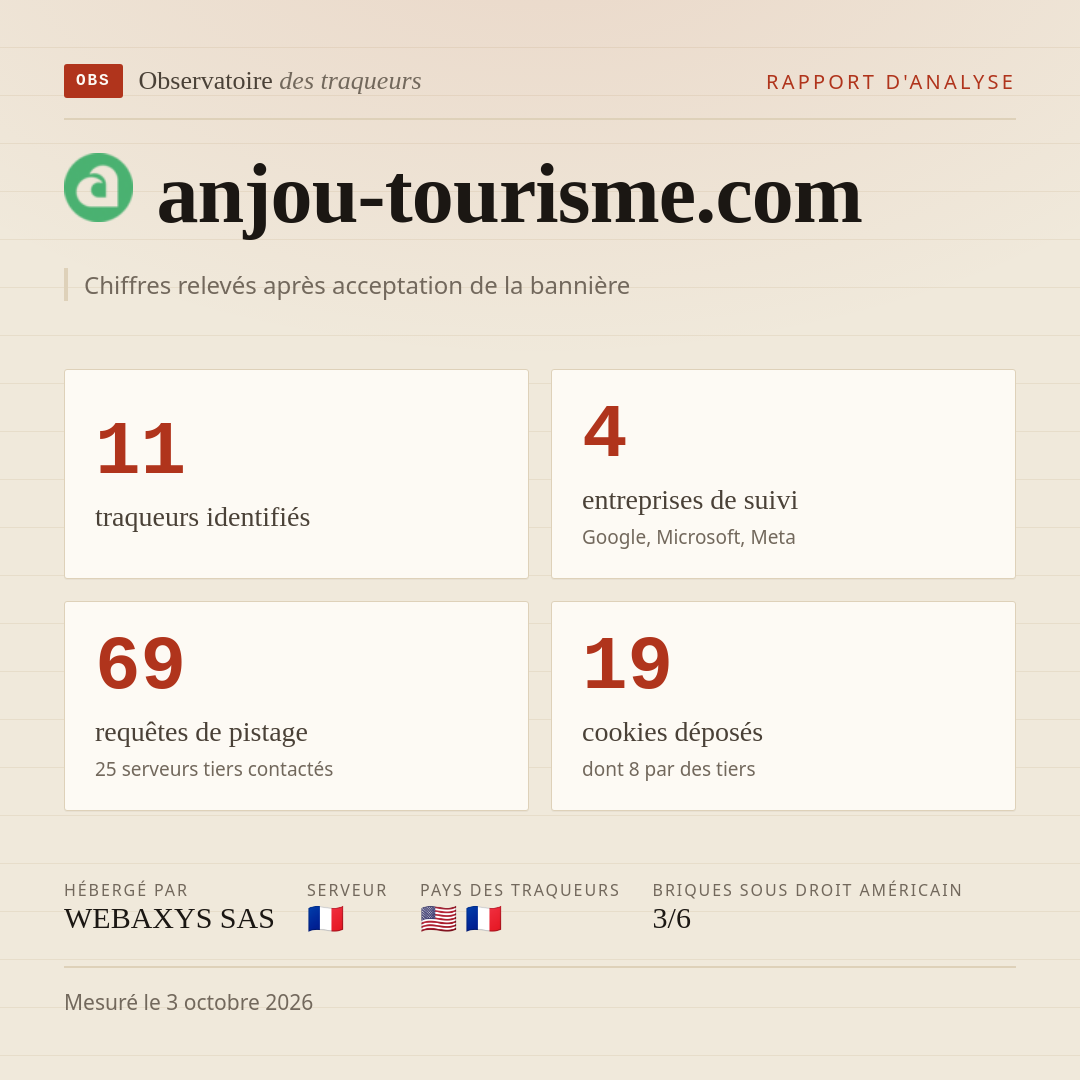
Task: Click the green anjou-tourisme site favicon
Action: pyautogui.click(x=98, y=187)
